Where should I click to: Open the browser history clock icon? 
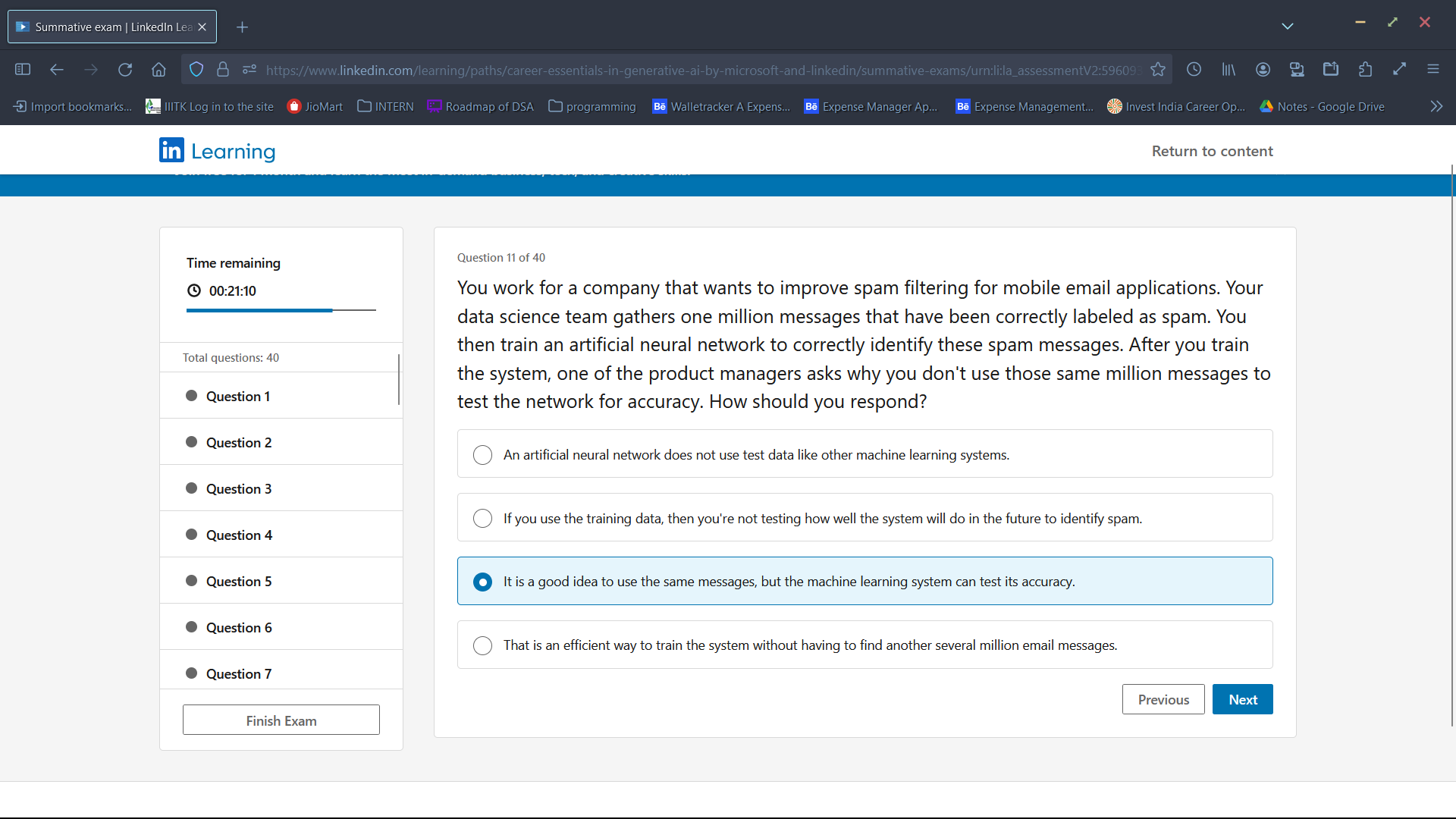tap(1194, 70)
